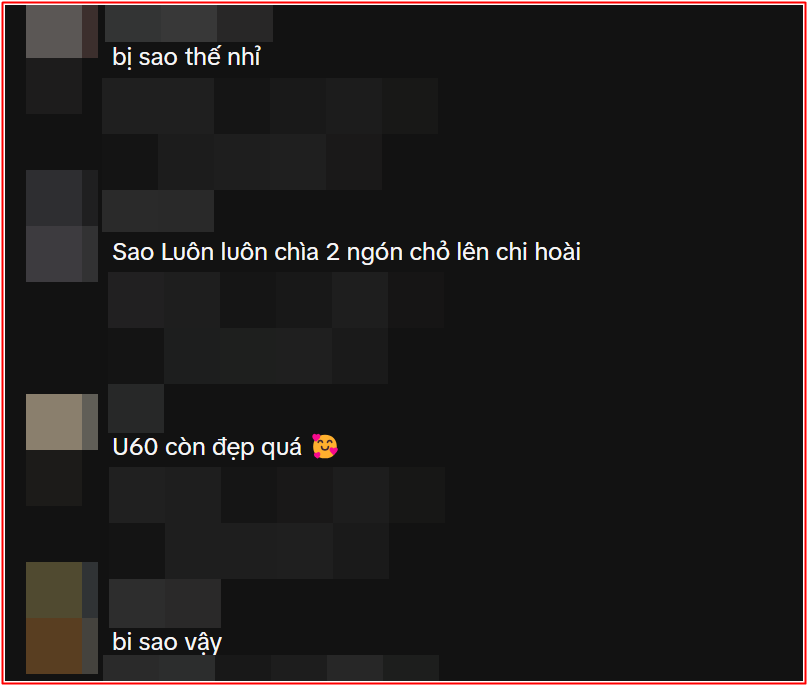The width and height of the screenshot is (808, 686).
Task: Click blurred info row under "bi sao vậy"
Action: pyautogui.click(x=271, y=667)
